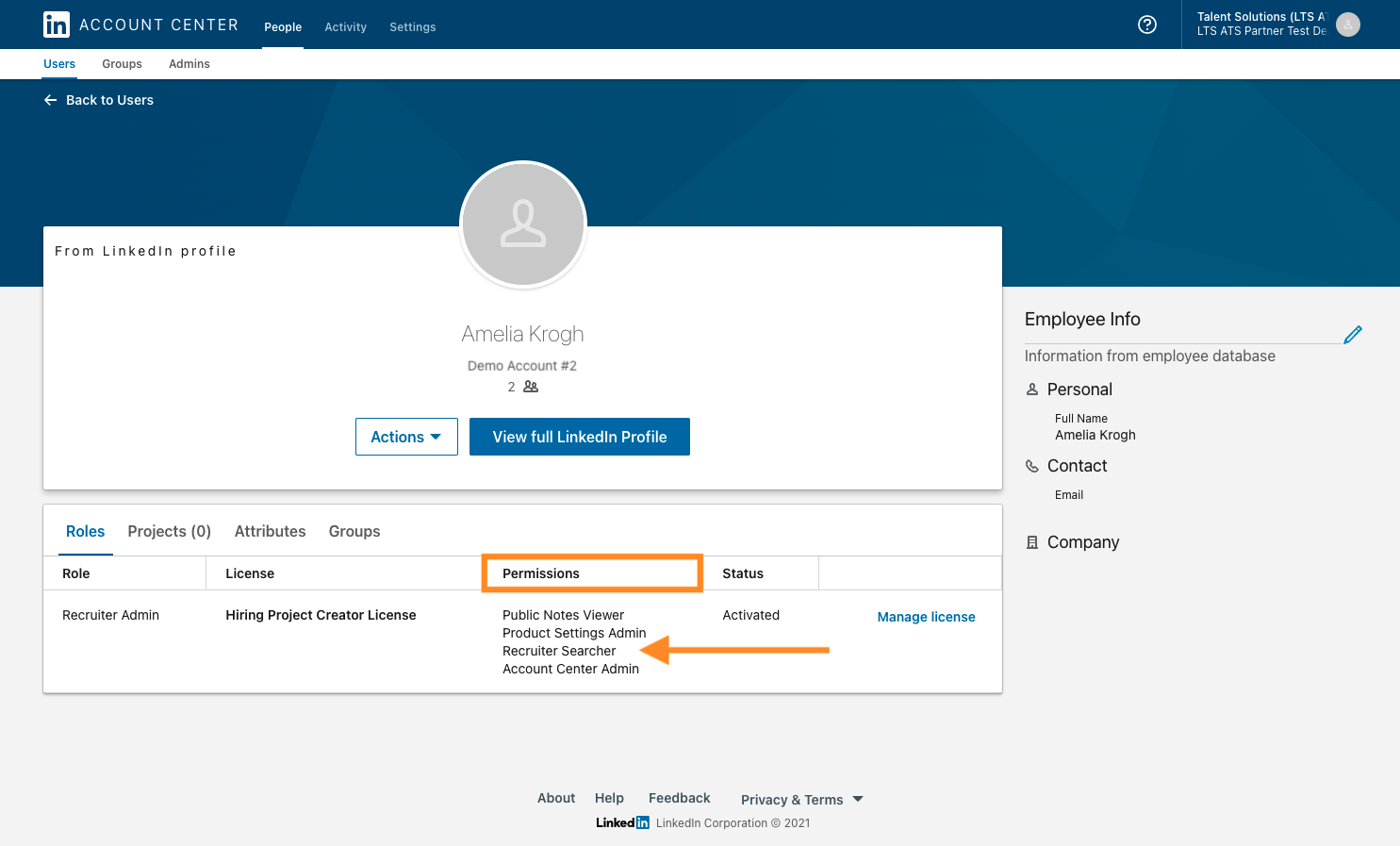This screenshot has width=1400, height=846.
Task: Open the Help footer link
Action: (x=609, y=798)
